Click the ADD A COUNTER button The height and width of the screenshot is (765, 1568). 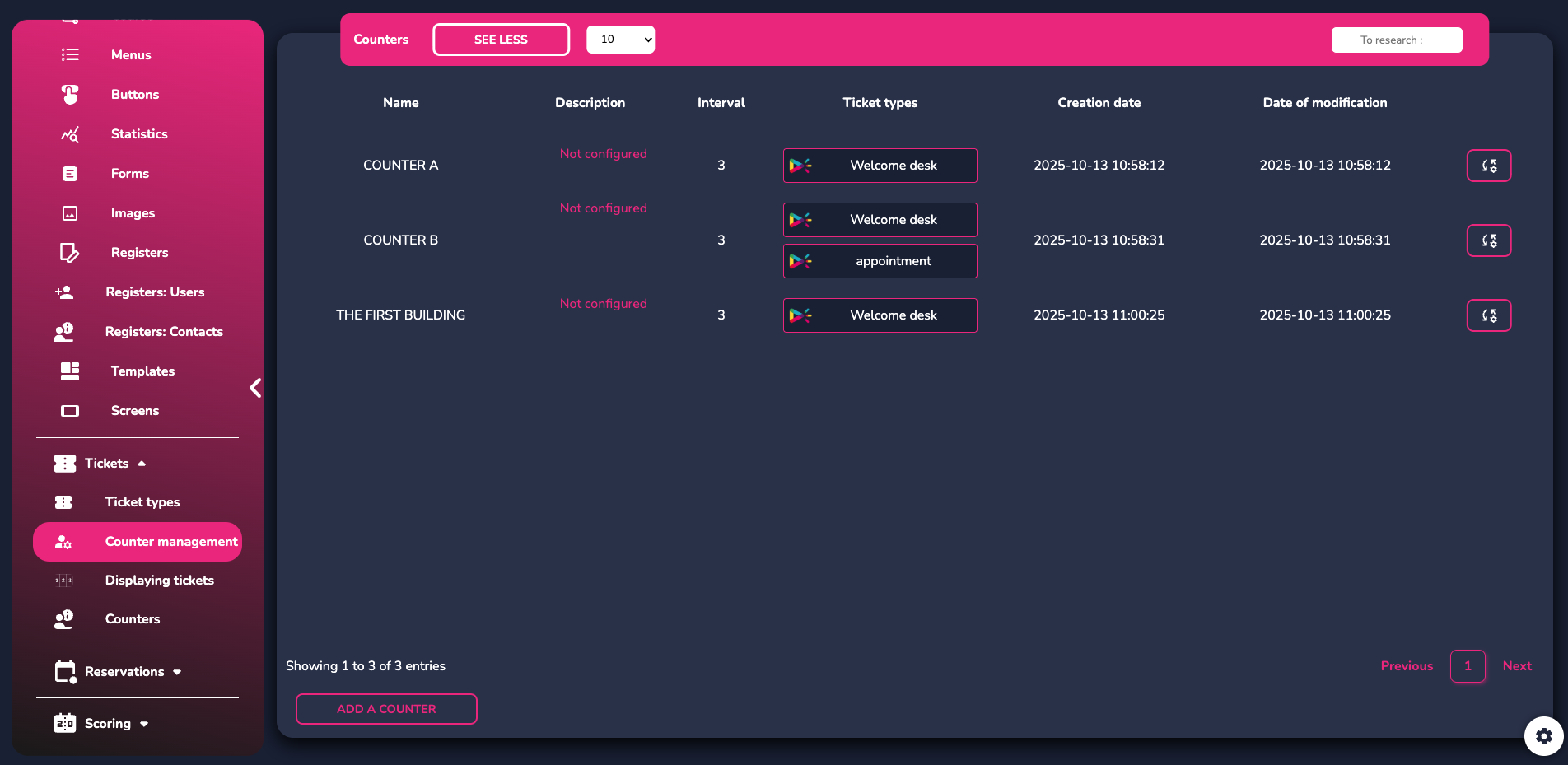point(386,709)
